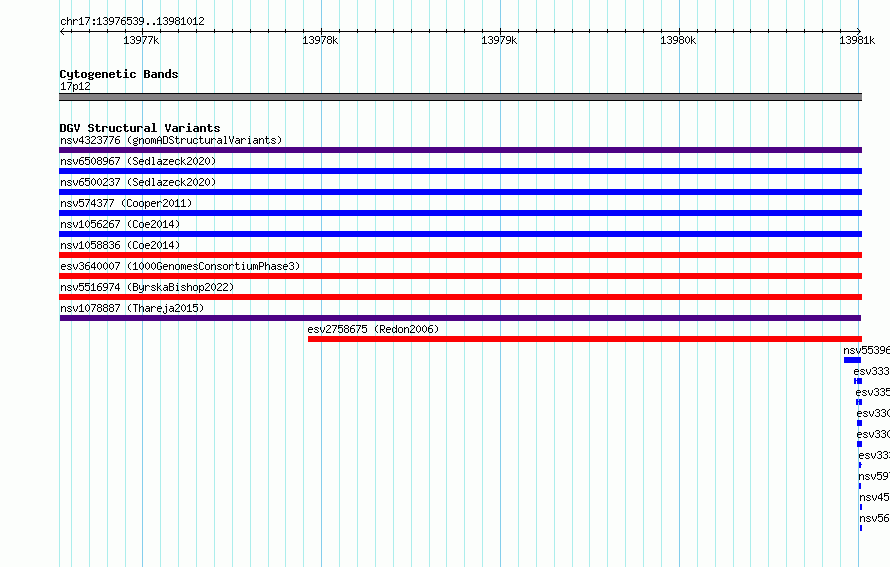Select the red bar under esv3640007
890x567 pixels.
tap(460, 276)
